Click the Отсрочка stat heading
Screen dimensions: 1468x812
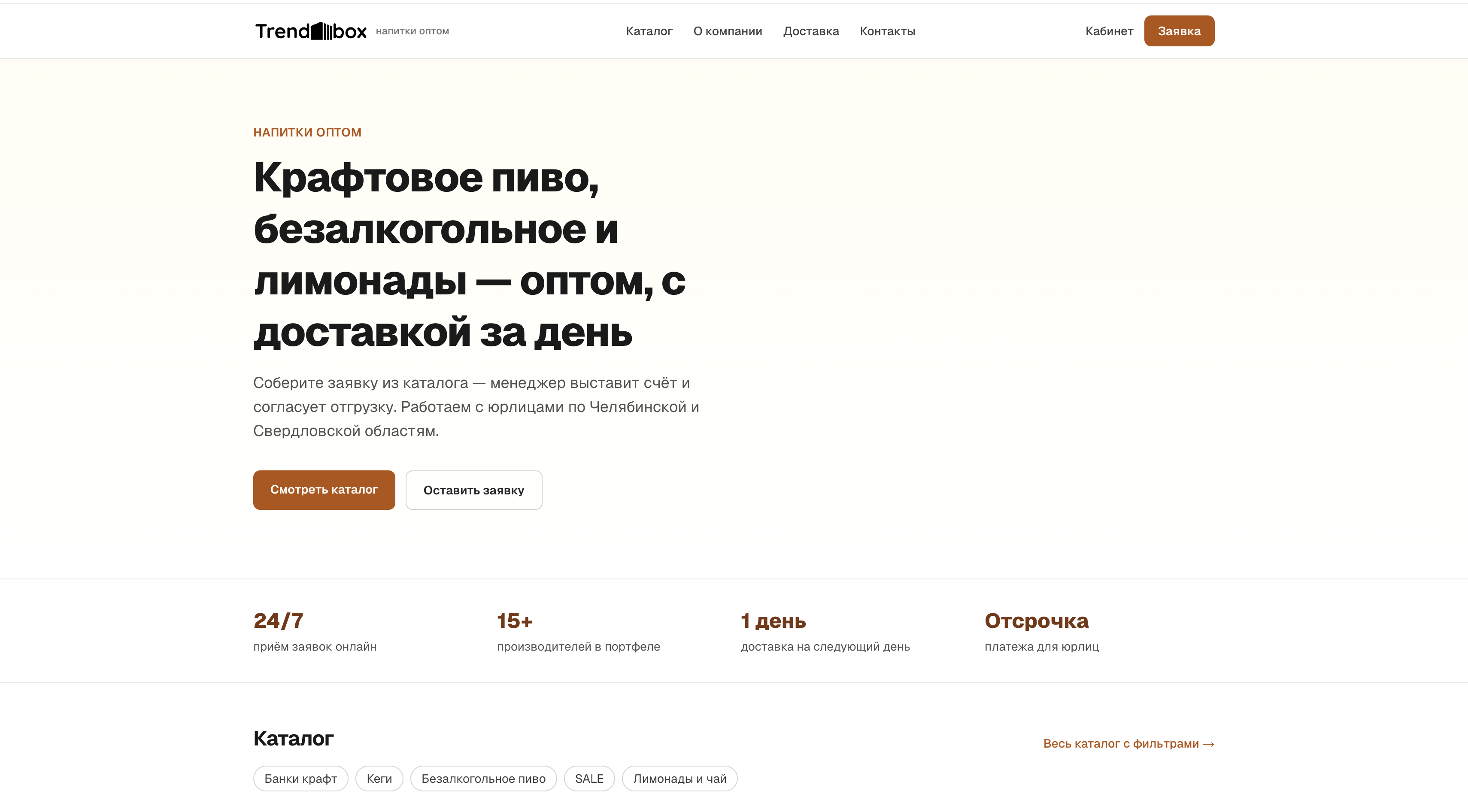[1036, 621]
